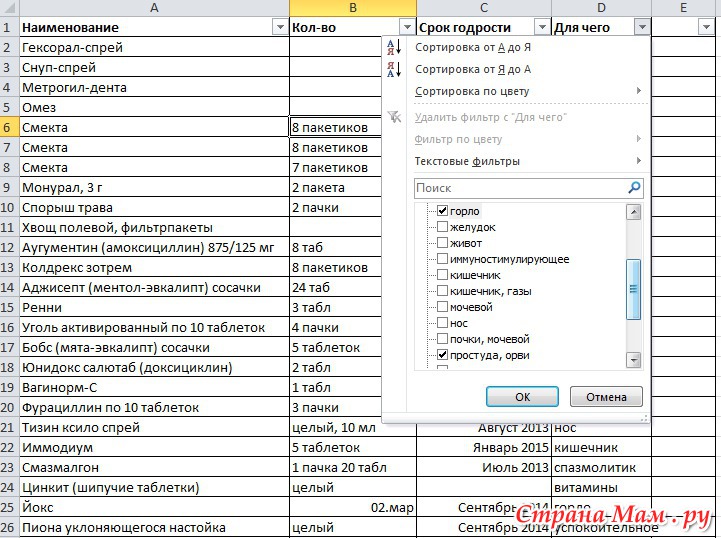Select row 12 header
The image size is (721, 538).
pyautogui.click(x=9, y=247)
